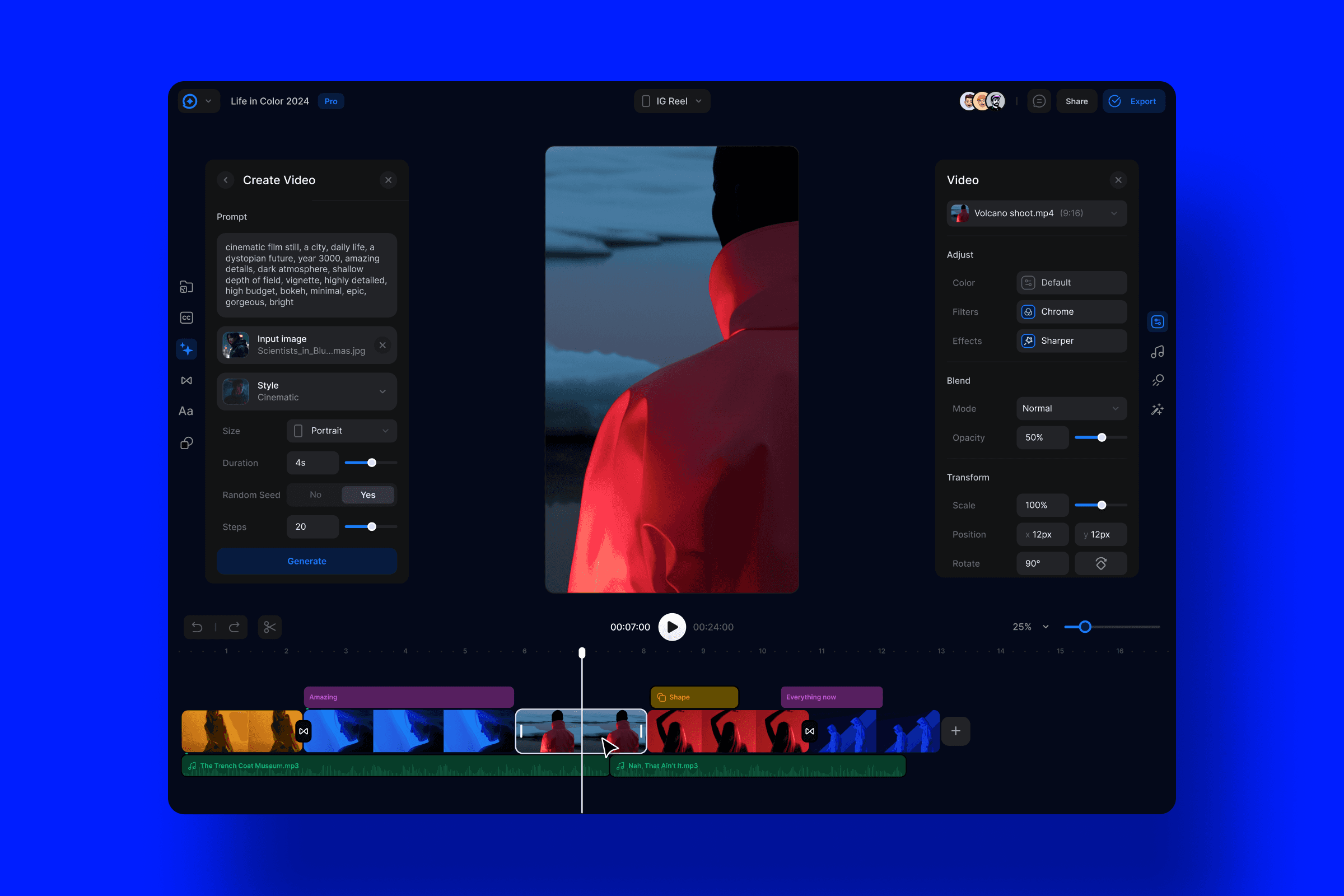Screen dimensions: 1344x896
Task: Click the rotate flip button beside 90°
Action: (1100, 563)
